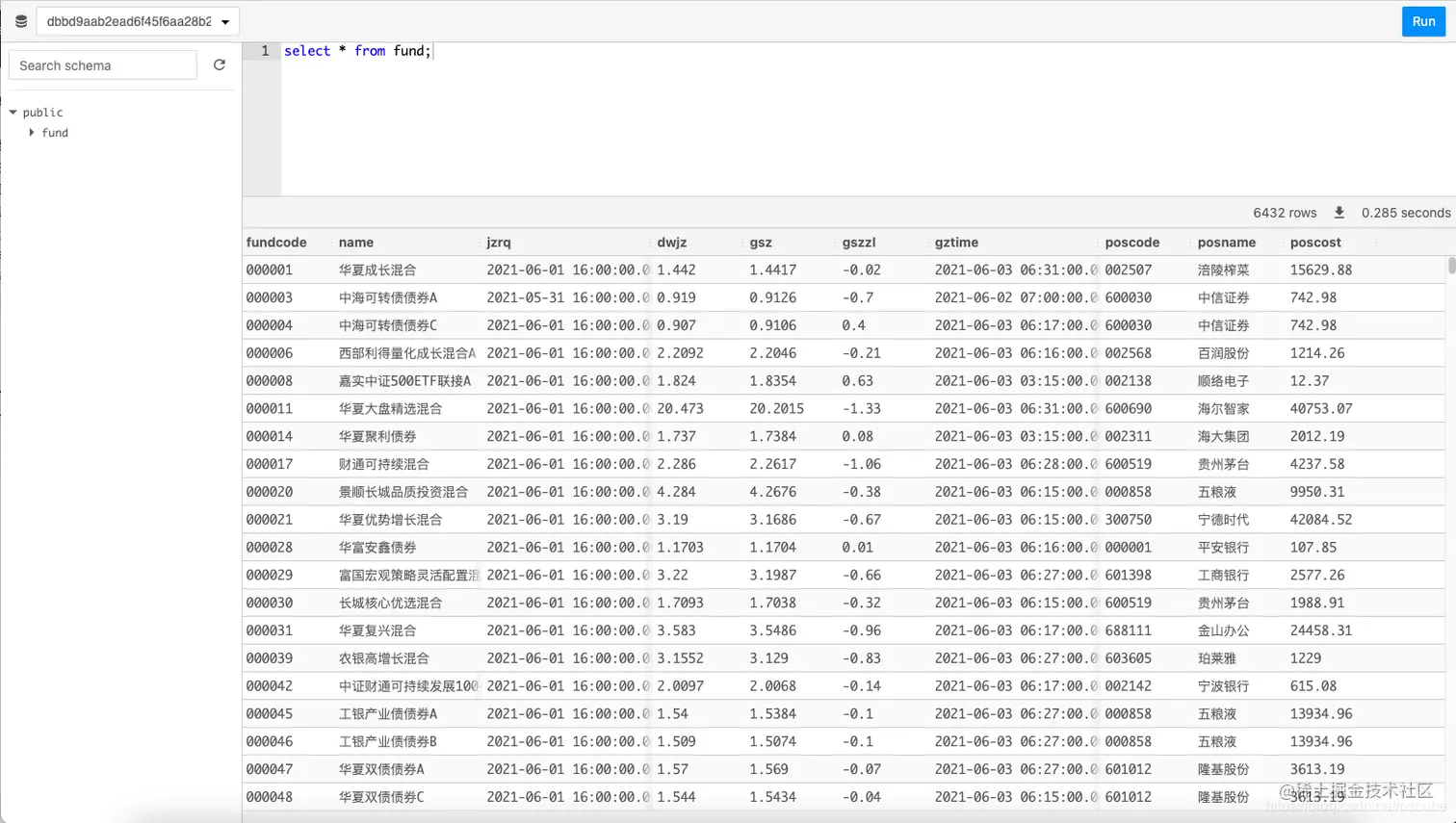
Task: Select the 华夏聚利债券 name cell
Action: [377, 436]
